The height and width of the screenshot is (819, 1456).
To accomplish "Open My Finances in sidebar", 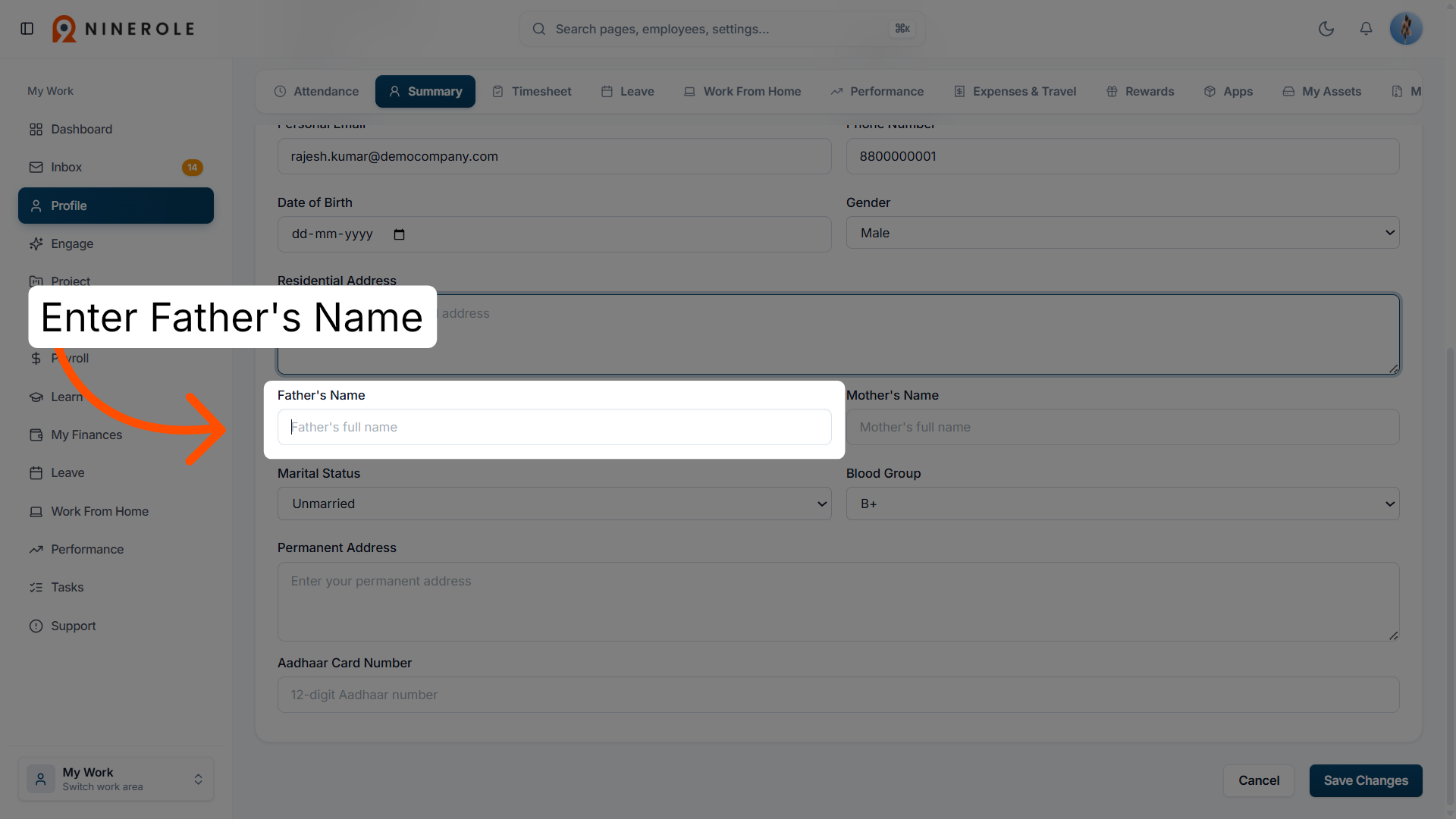I will point(115,435).
